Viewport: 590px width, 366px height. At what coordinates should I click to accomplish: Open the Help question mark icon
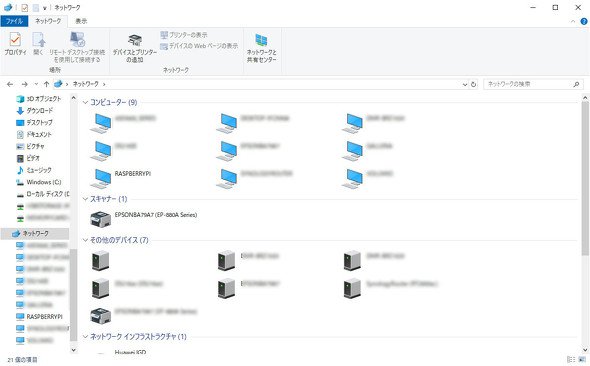[x=584, y=21]
